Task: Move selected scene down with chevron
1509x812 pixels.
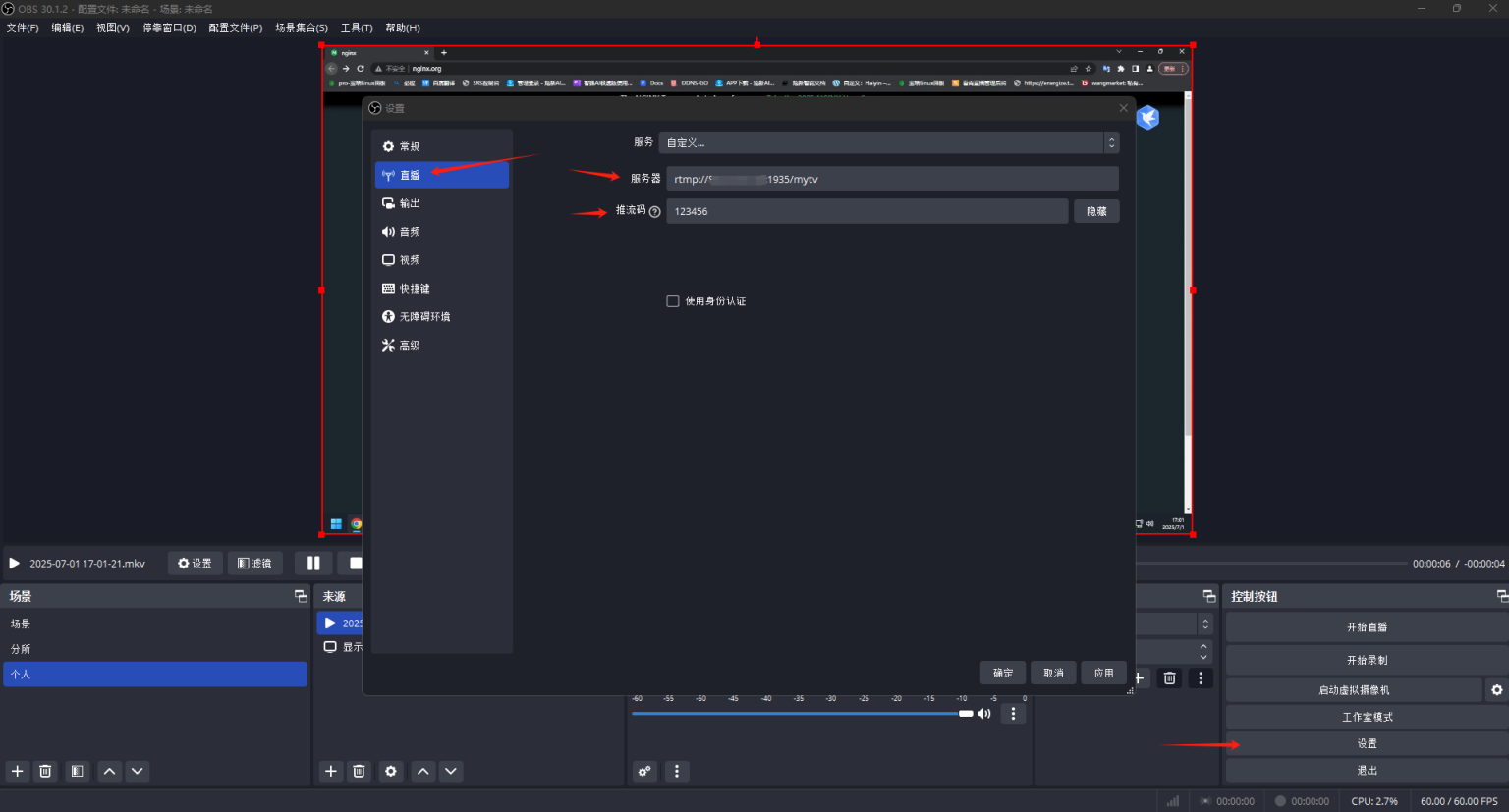Action: [x=138, y=771]
